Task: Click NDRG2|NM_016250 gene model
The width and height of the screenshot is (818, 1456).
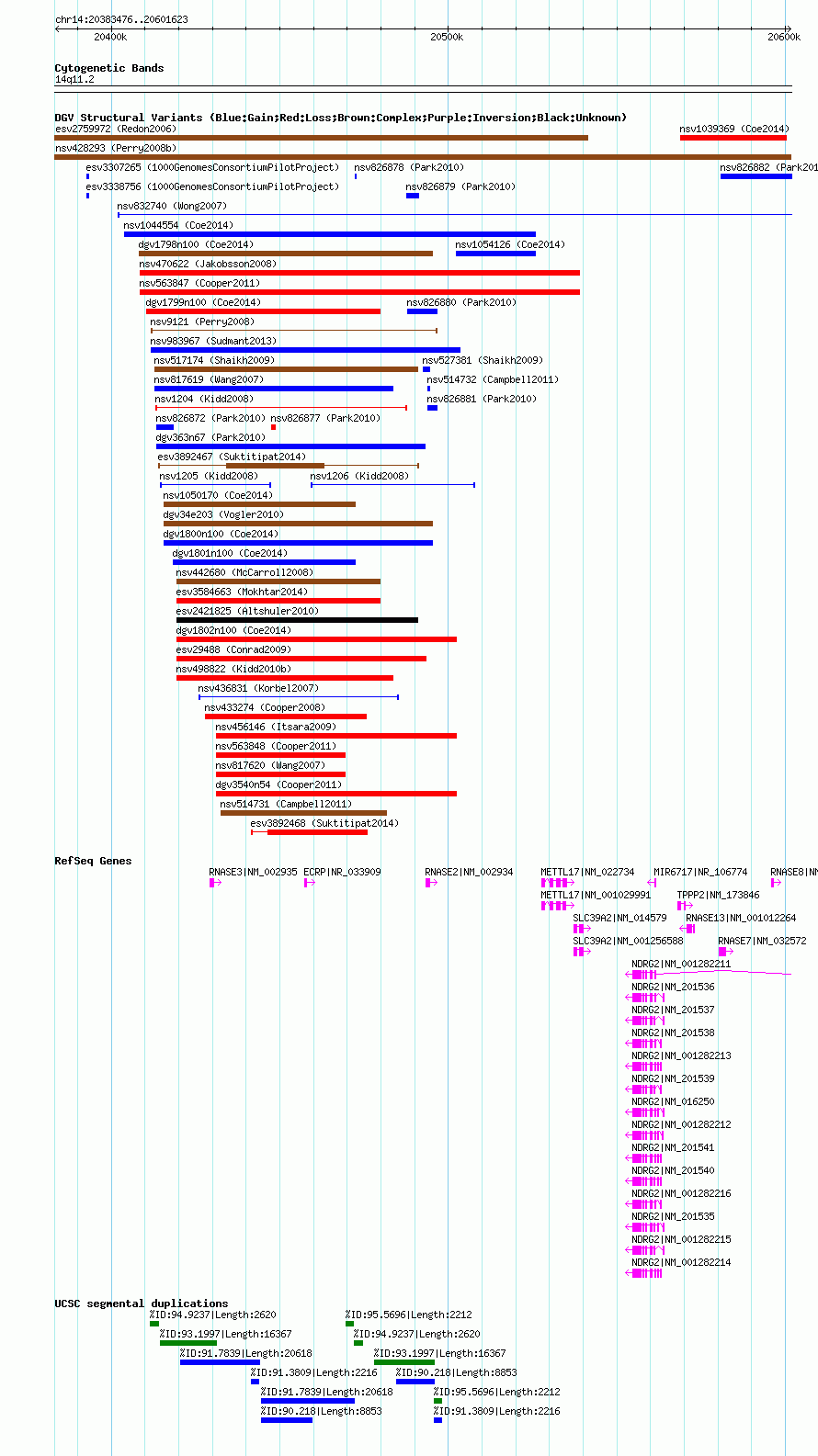Action: (644, 1112)
